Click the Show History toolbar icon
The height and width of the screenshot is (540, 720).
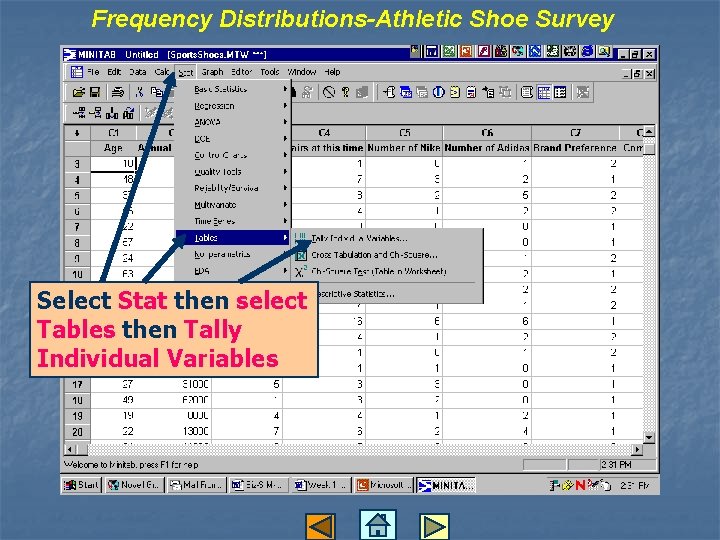click(x=455, y=93)
